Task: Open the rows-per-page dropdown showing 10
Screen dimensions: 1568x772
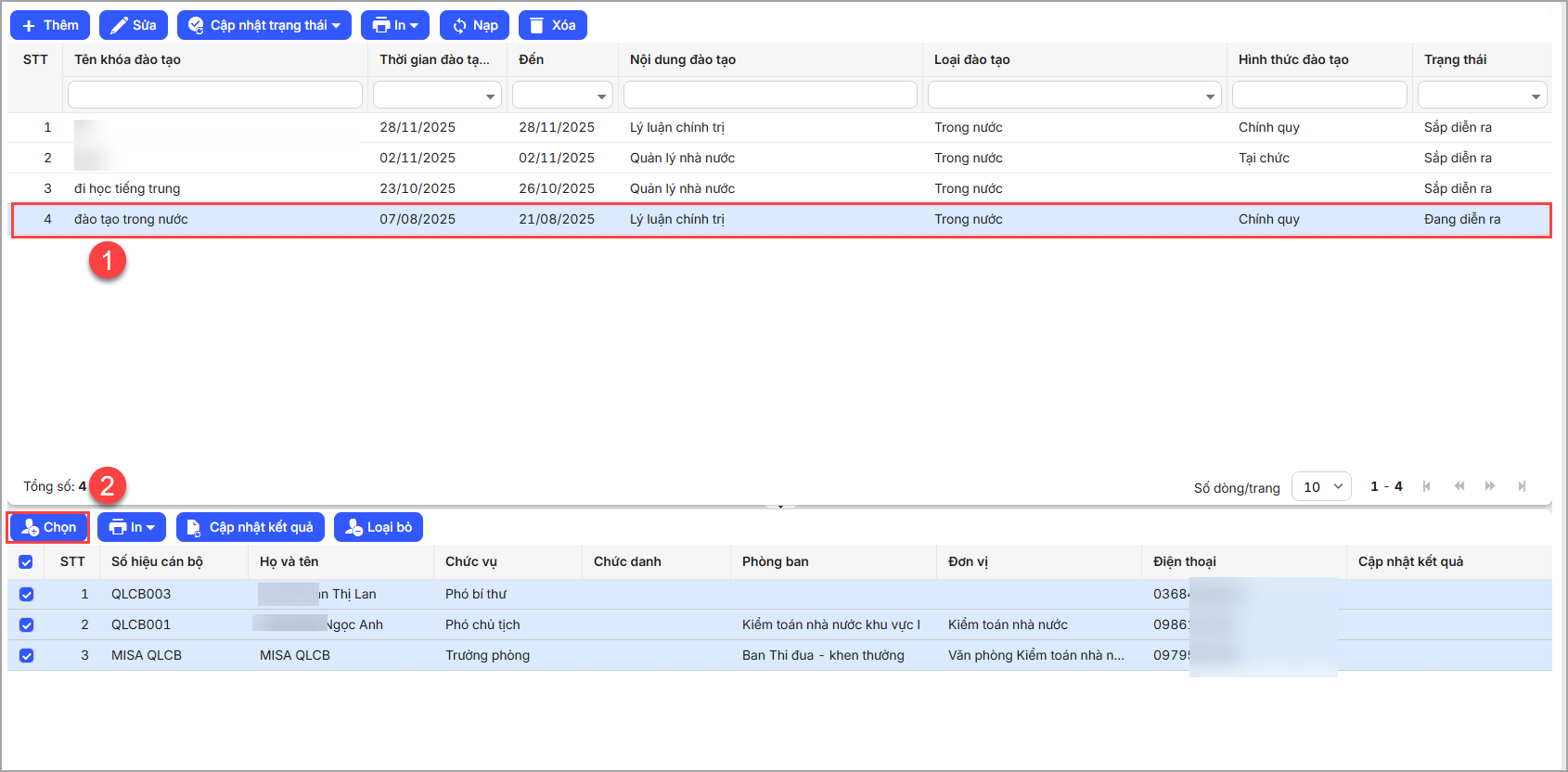Action: [1321, 486]
